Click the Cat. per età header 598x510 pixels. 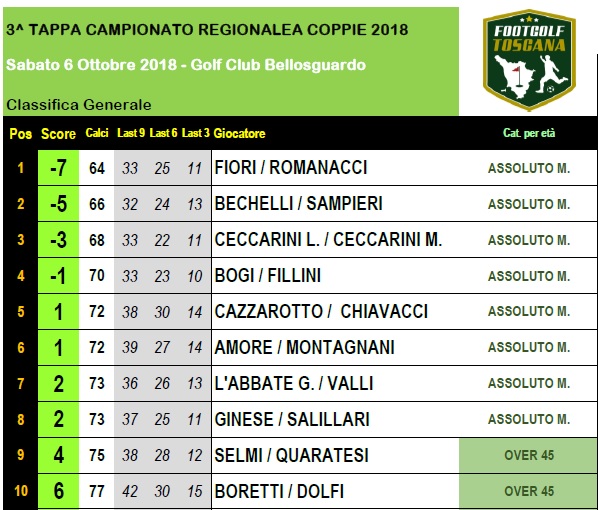pos(529,133)
